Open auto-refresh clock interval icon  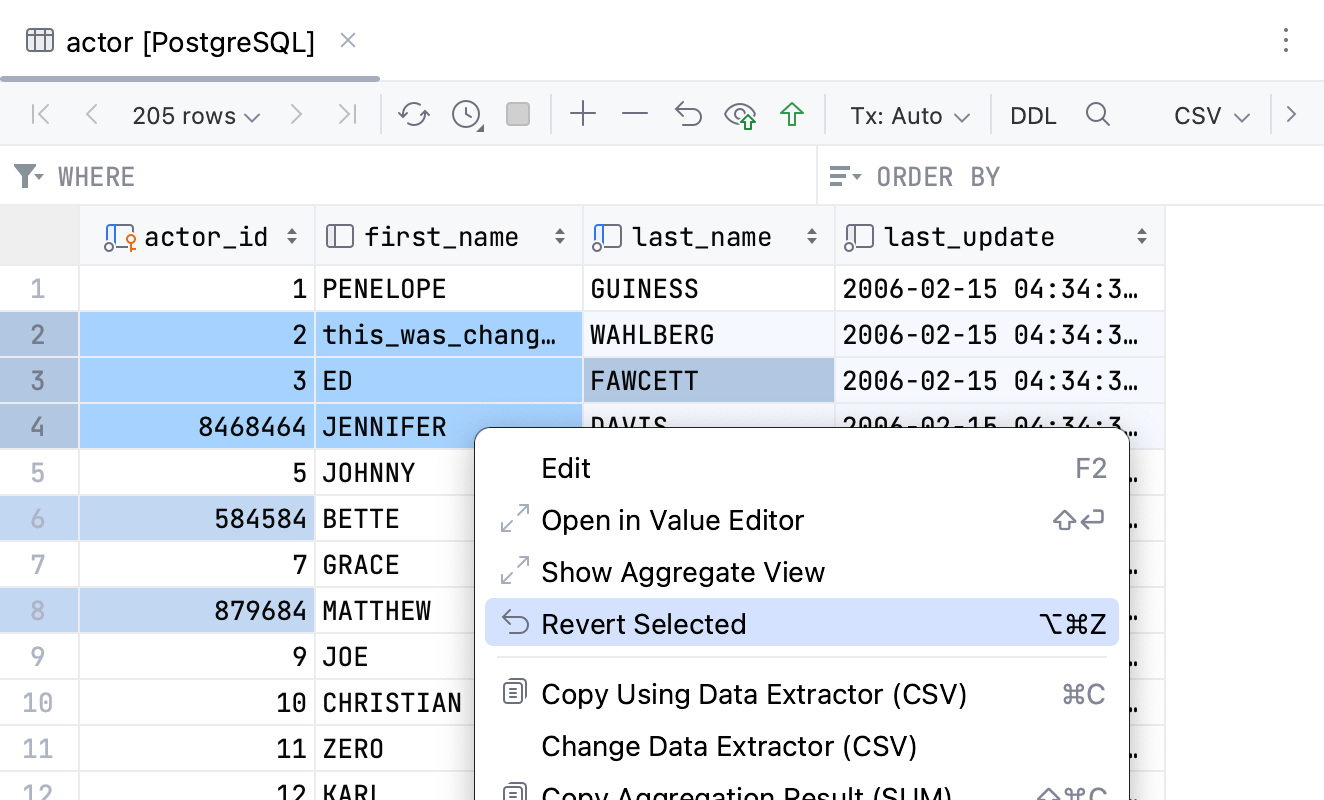[467, 115]
